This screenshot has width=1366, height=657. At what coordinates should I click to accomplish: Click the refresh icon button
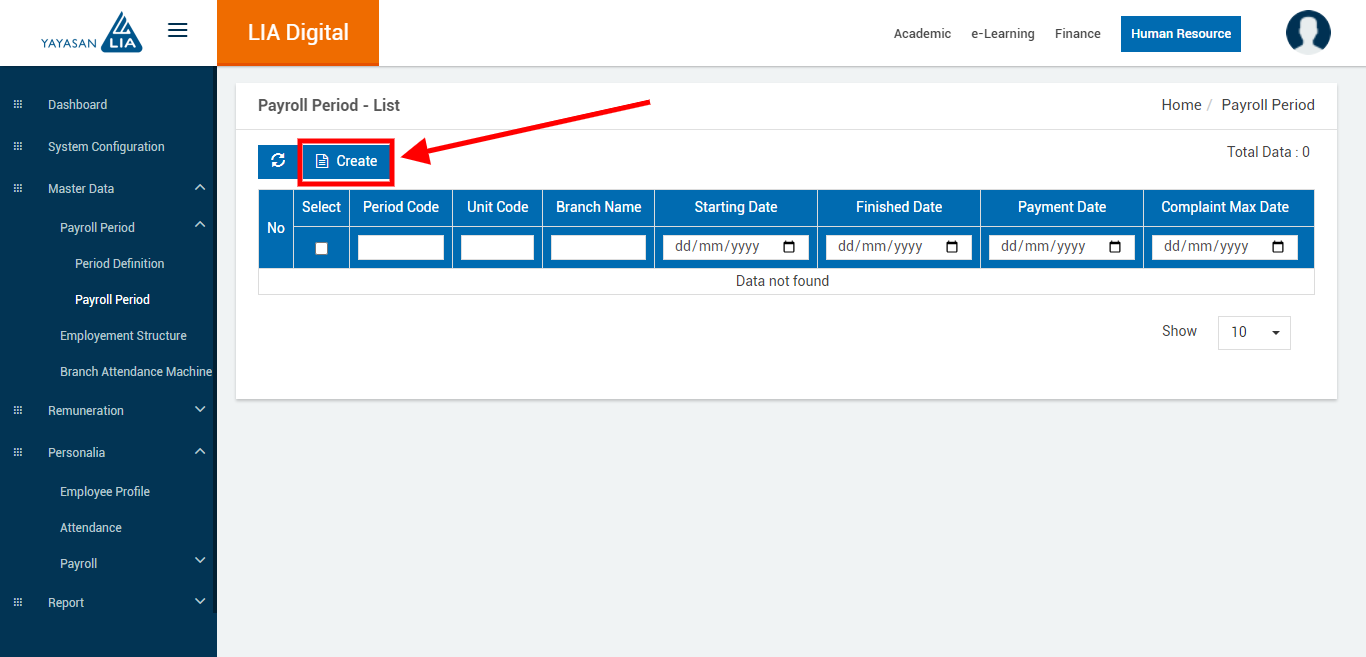point(278,161)
